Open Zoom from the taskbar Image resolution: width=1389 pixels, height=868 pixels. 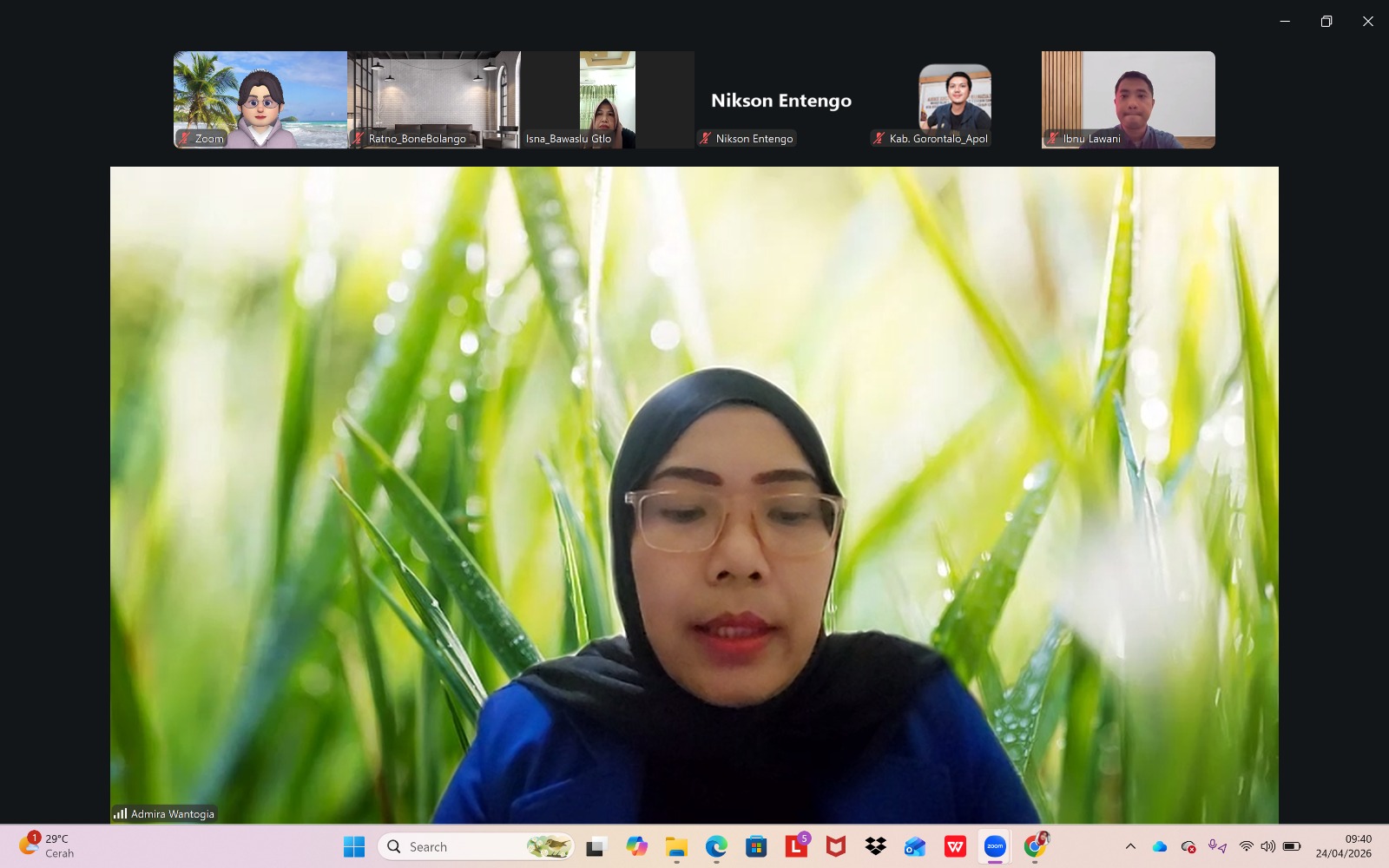(x=995, y=846)
